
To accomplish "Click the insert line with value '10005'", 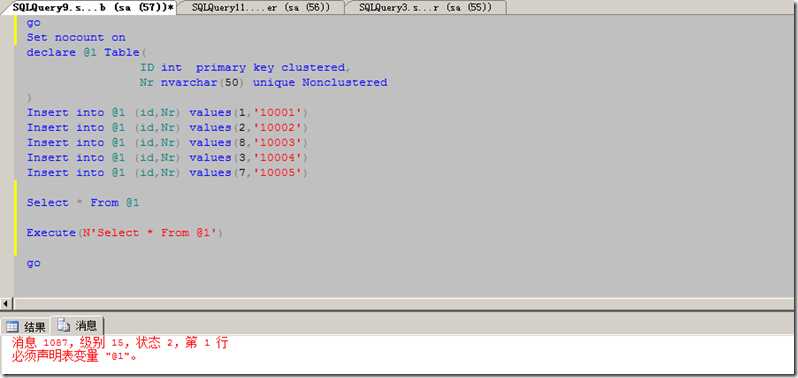I will point(168,173).
